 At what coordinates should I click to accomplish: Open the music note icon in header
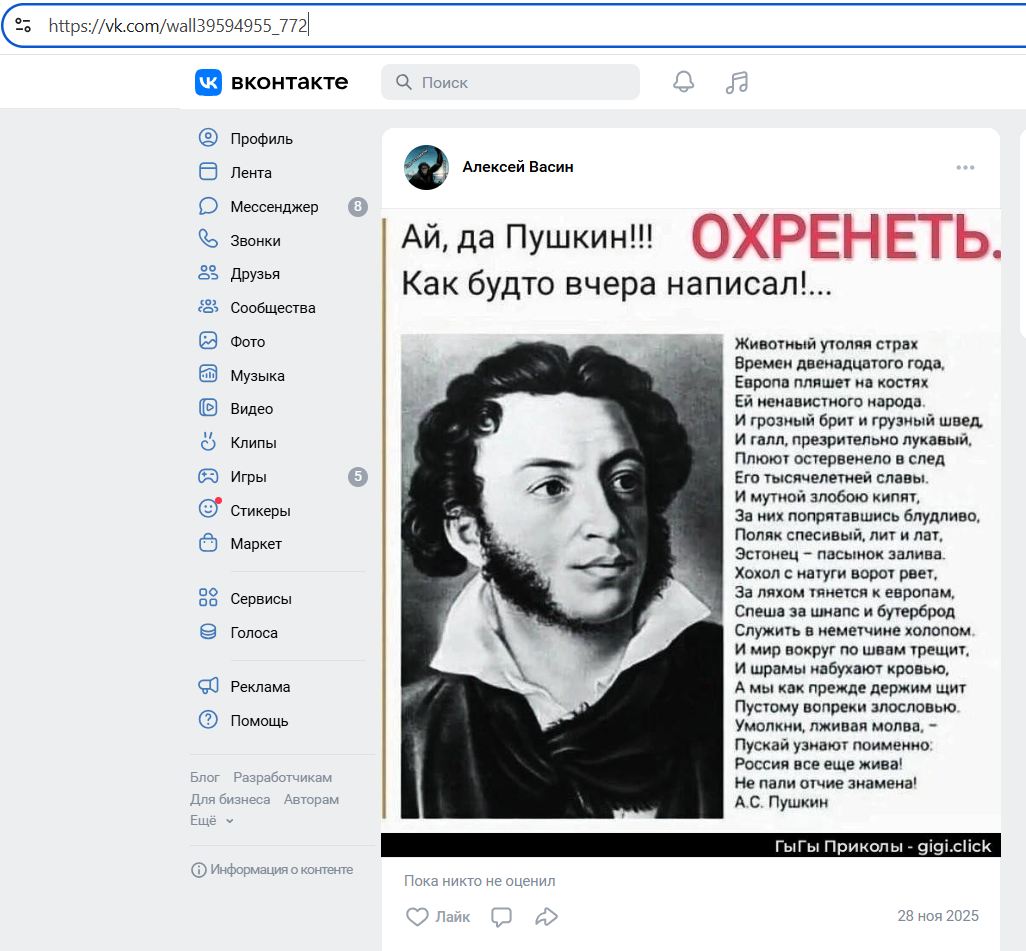click(737, 82)
